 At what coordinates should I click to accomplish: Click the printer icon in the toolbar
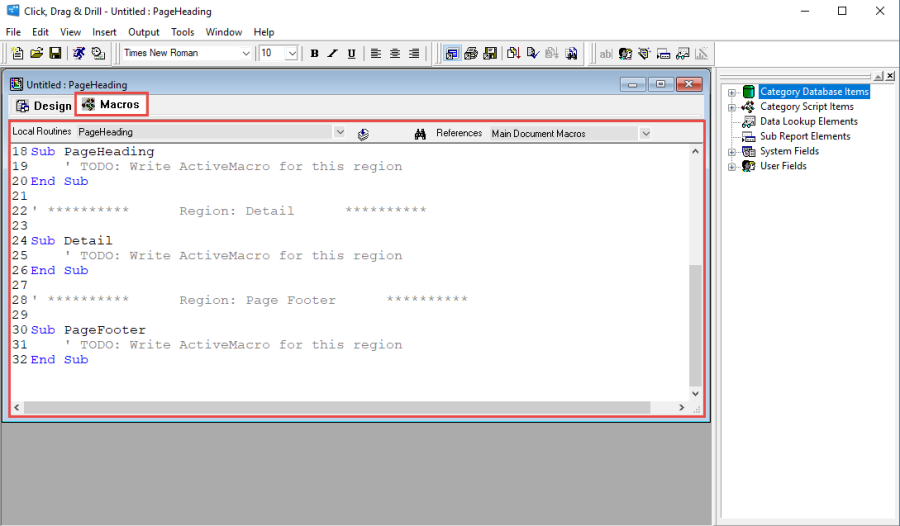coord(471,53)
